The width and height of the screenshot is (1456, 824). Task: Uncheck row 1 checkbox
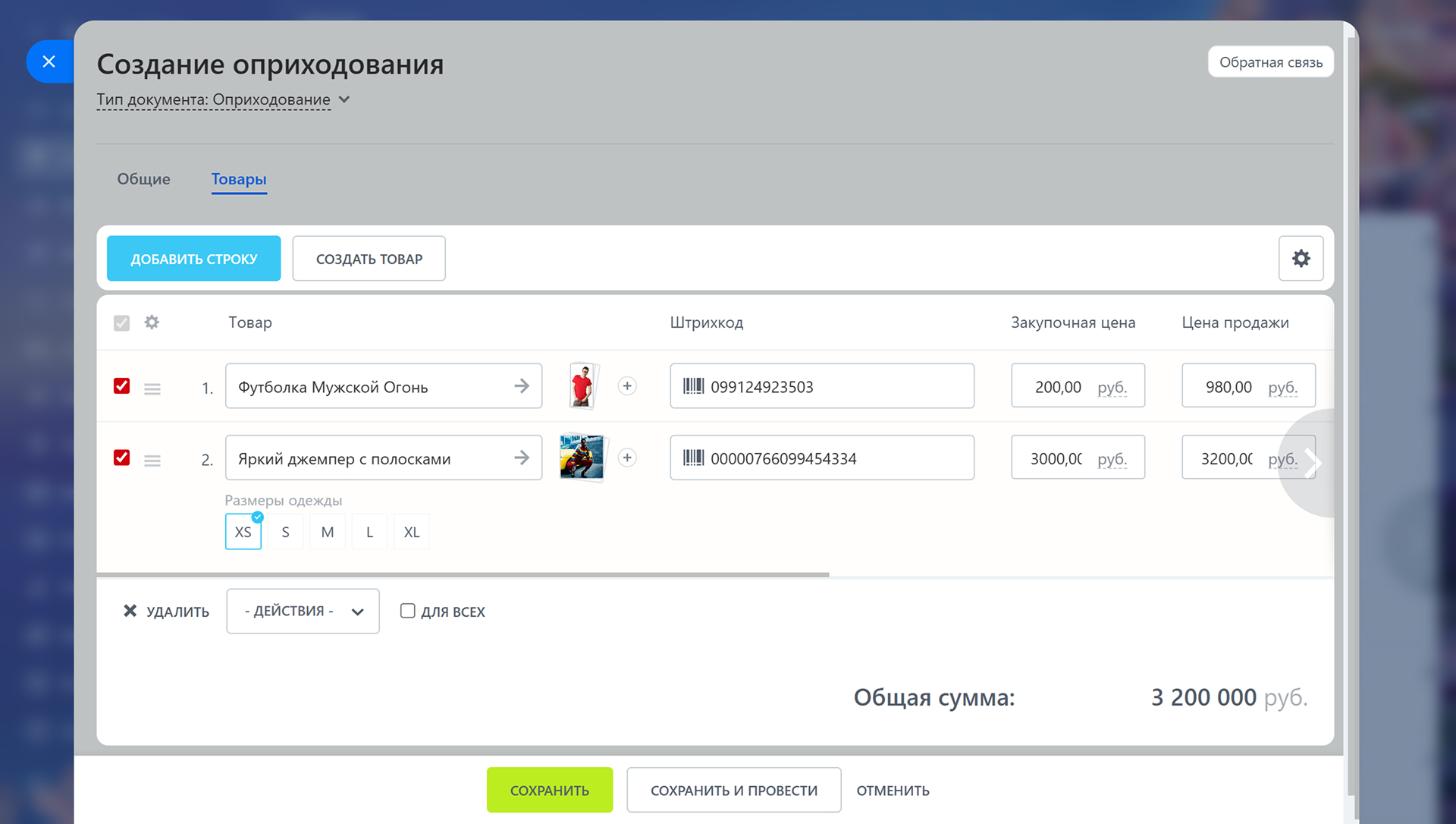(x=121, y=386)
